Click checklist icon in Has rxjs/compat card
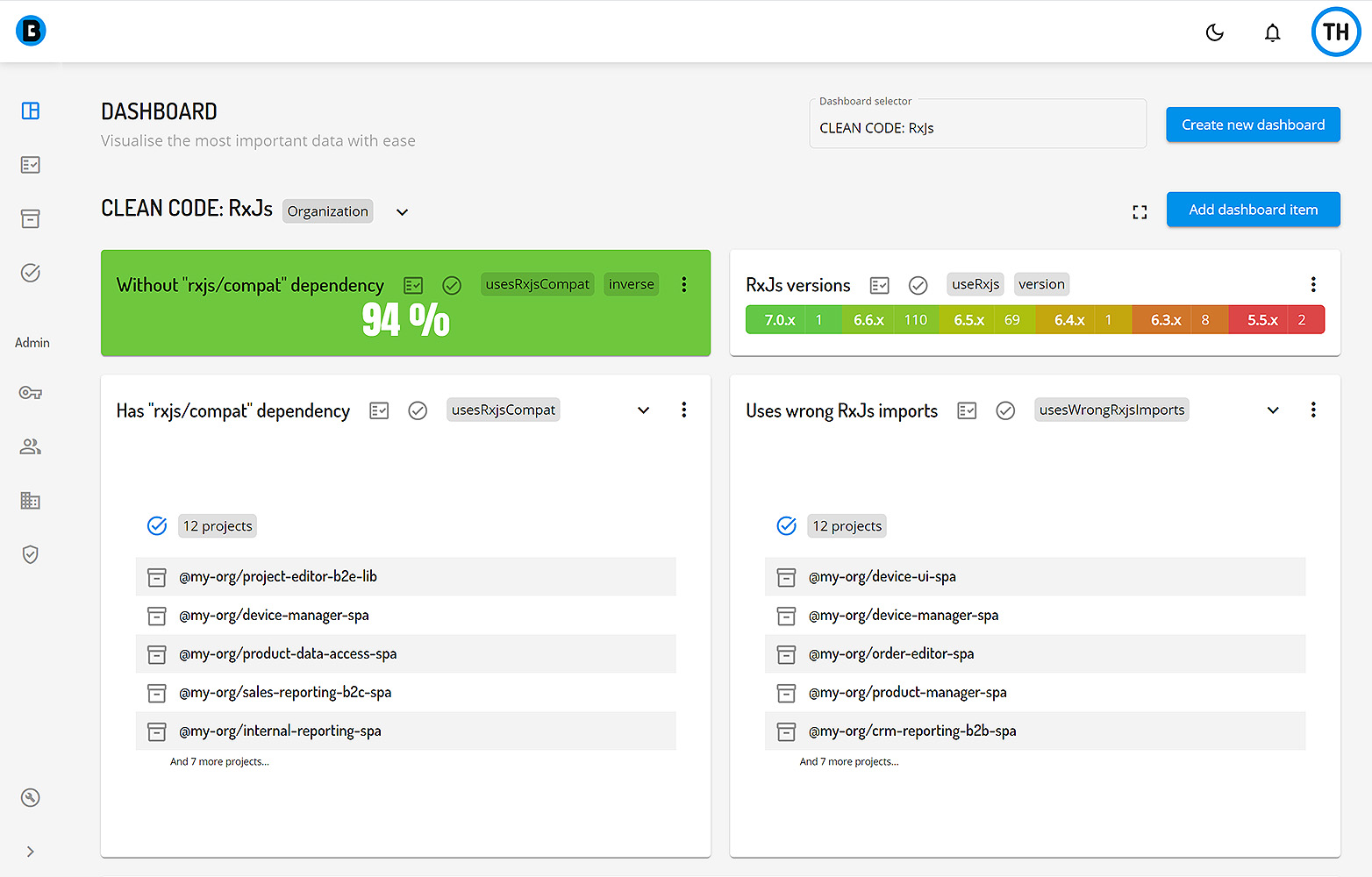The image size is (1372, 877). click(379, 410)
